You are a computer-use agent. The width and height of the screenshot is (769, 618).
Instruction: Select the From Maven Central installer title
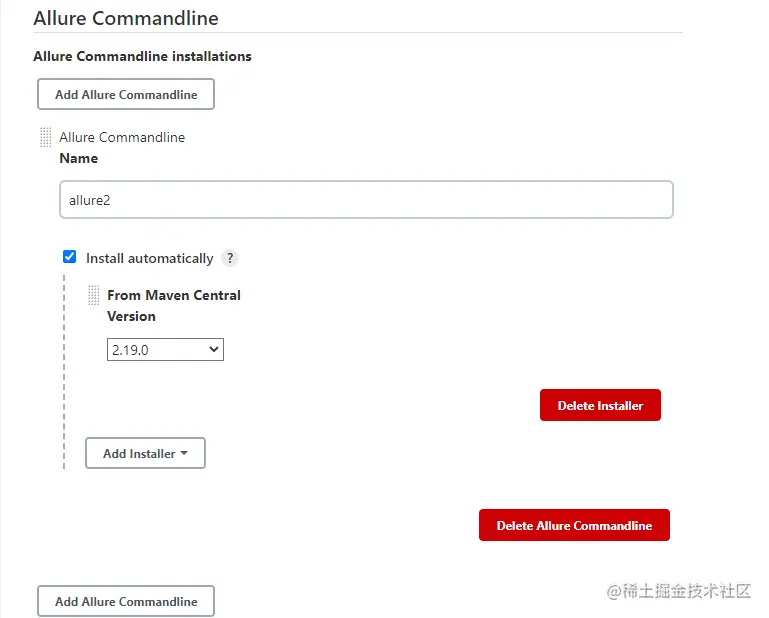pos(174,295)
